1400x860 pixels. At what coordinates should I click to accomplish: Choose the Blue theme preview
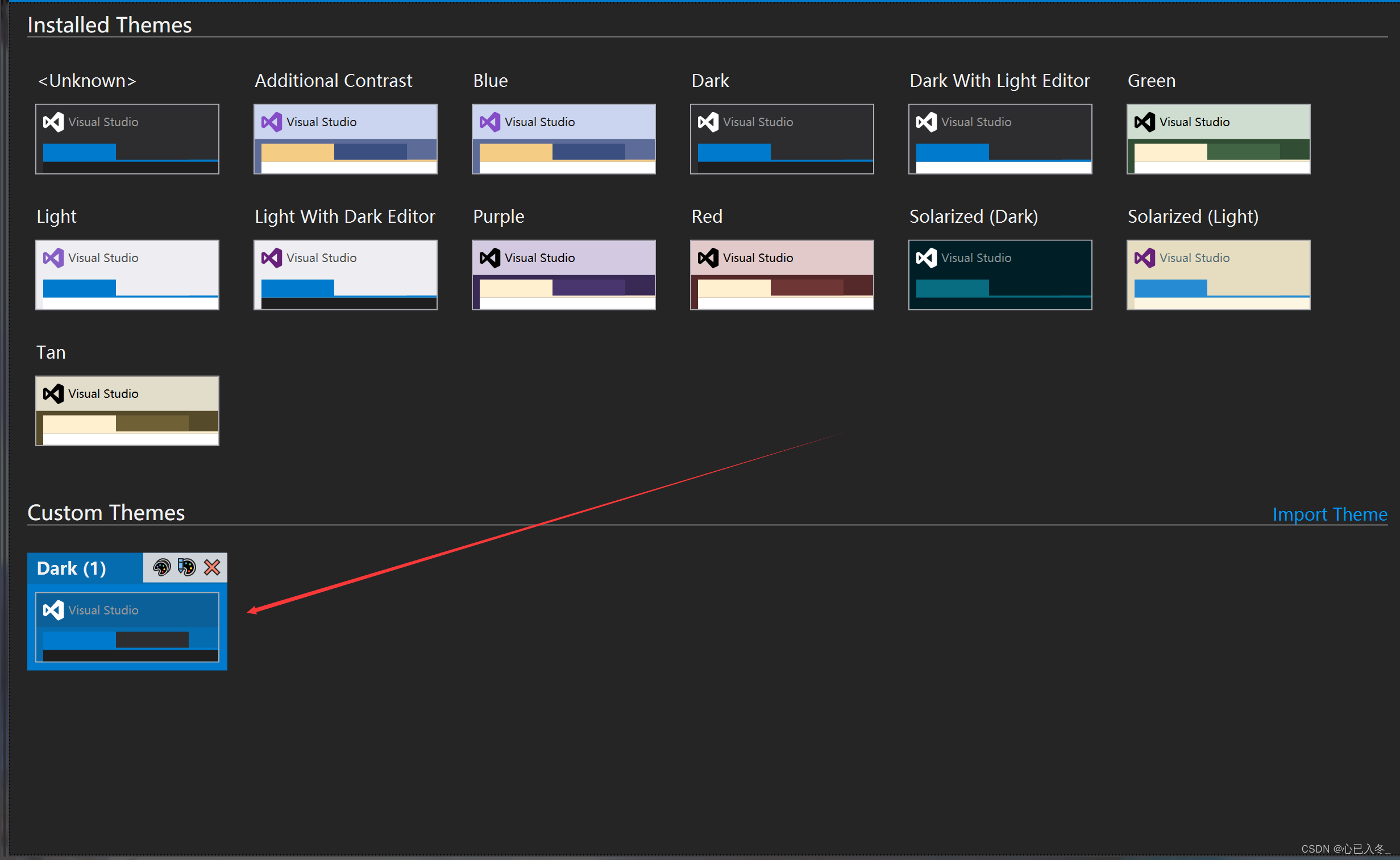[563, 139]
